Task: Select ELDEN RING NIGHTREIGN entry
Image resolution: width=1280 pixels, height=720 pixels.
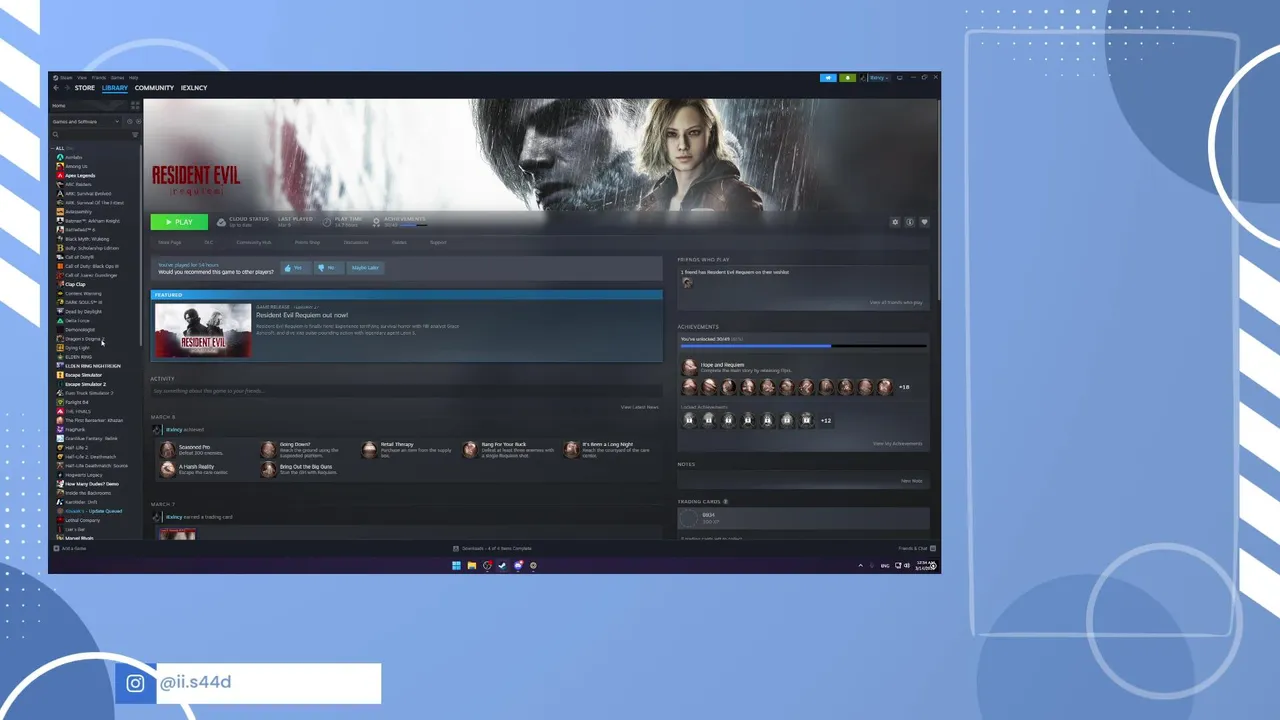Action: (x=93, y=366)
